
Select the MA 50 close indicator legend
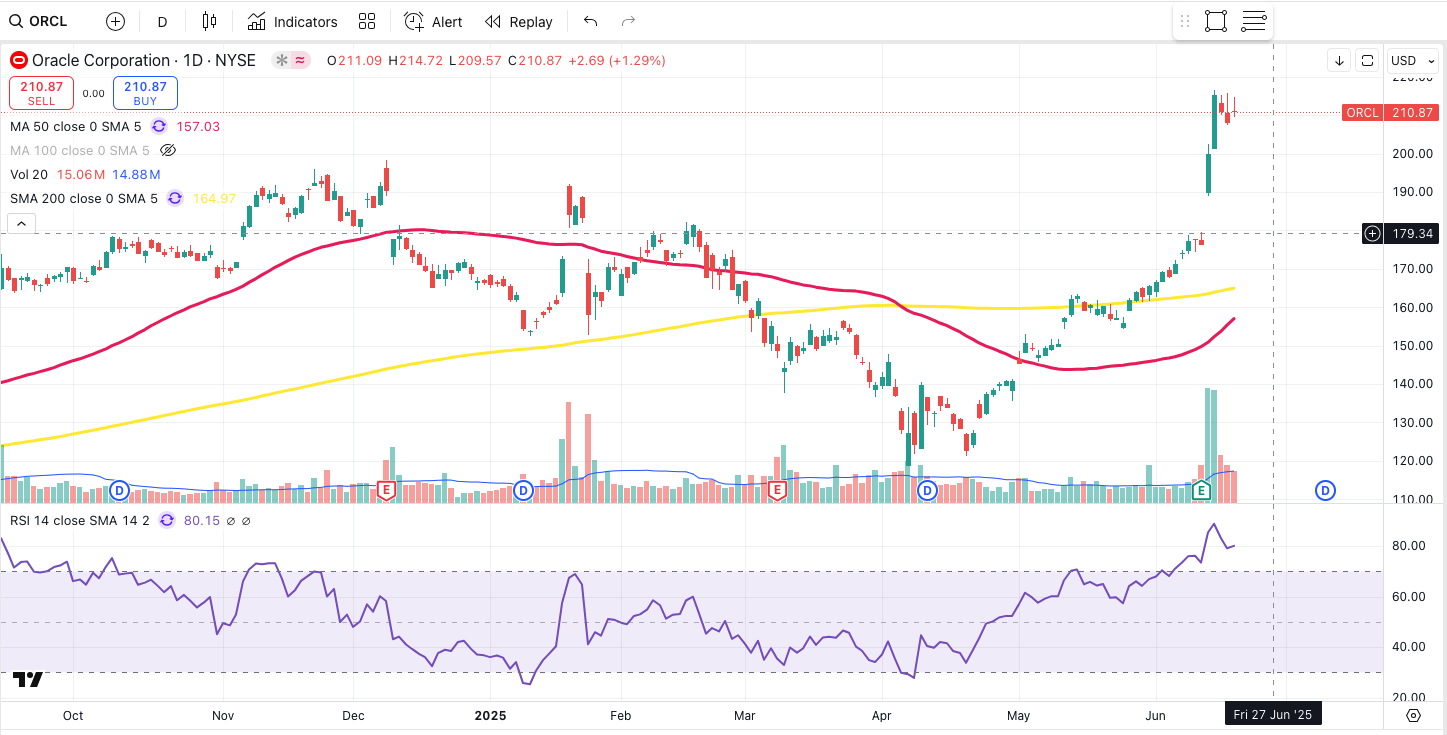(76, 126)
